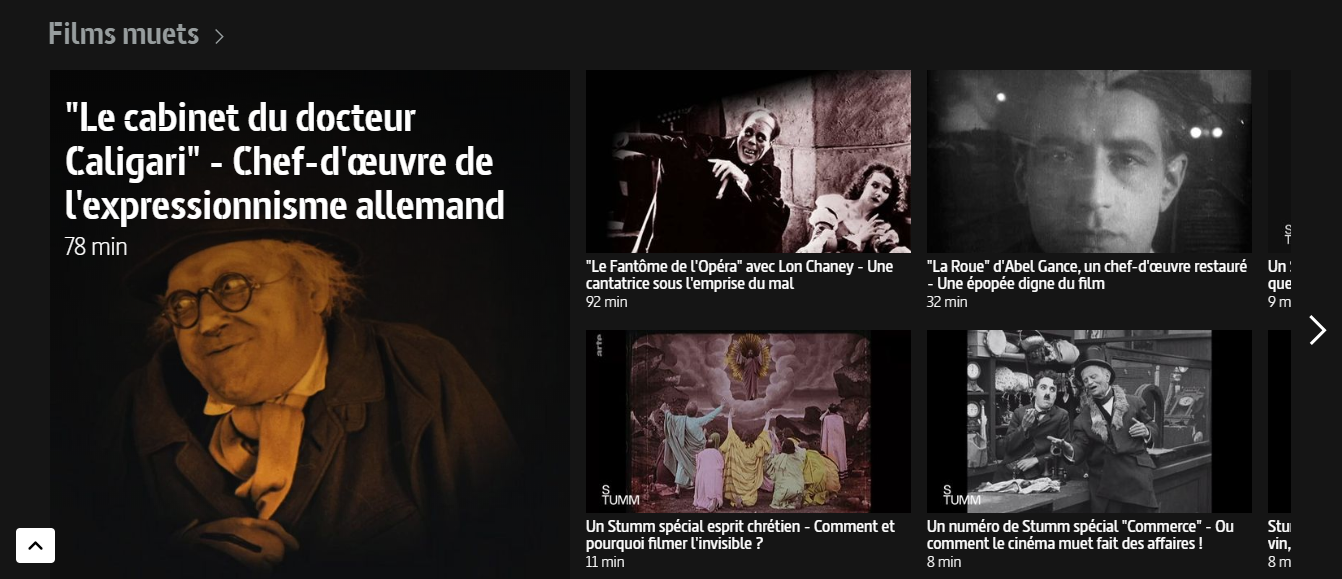Open the La Roue d'Abel Gance title link
The width and height of the screenshot is (1342, 579).
pyautogui.click(x=1087, y=275)
